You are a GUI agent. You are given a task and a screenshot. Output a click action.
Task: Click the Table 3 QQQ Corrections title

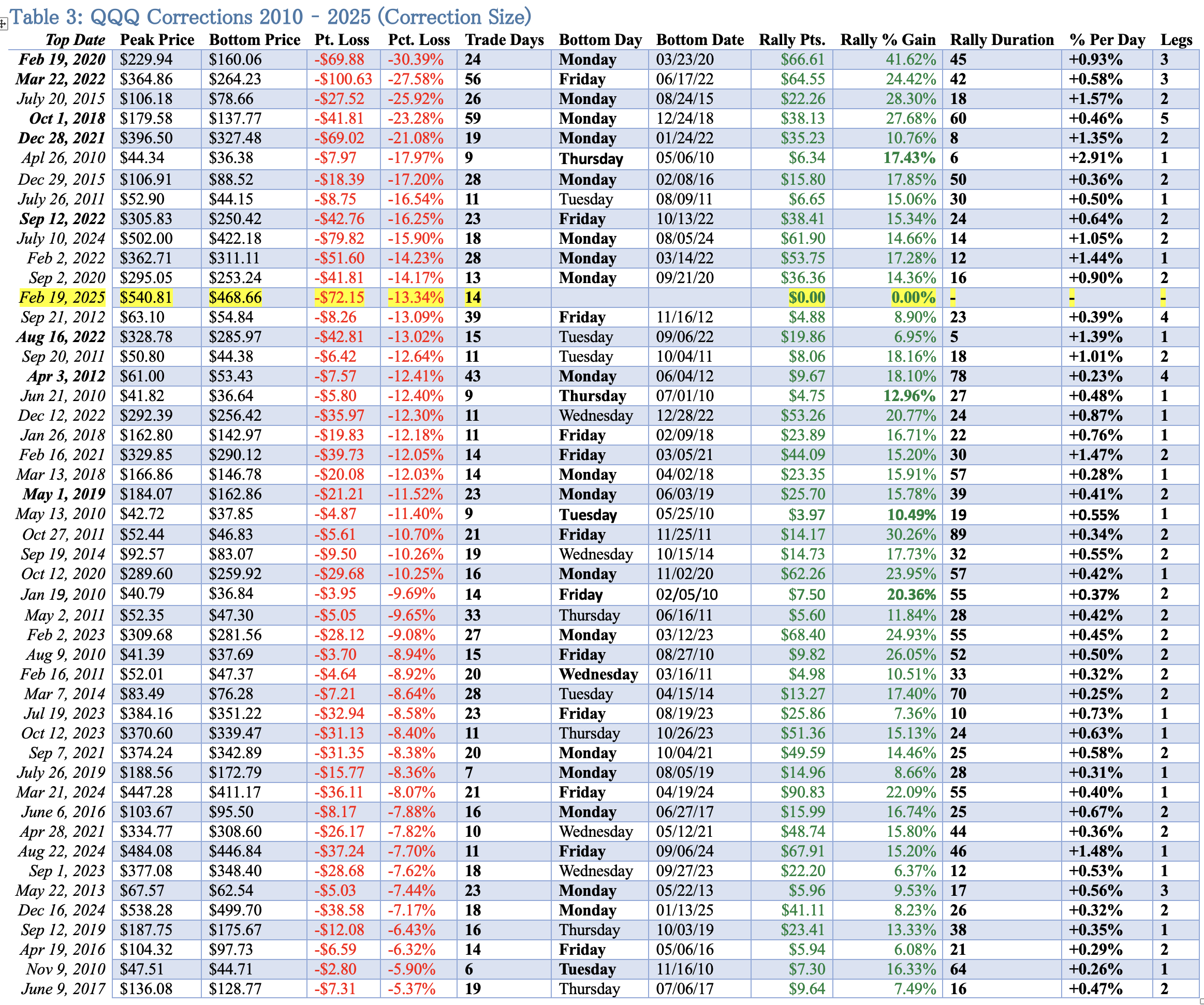(x=271, y=17)
